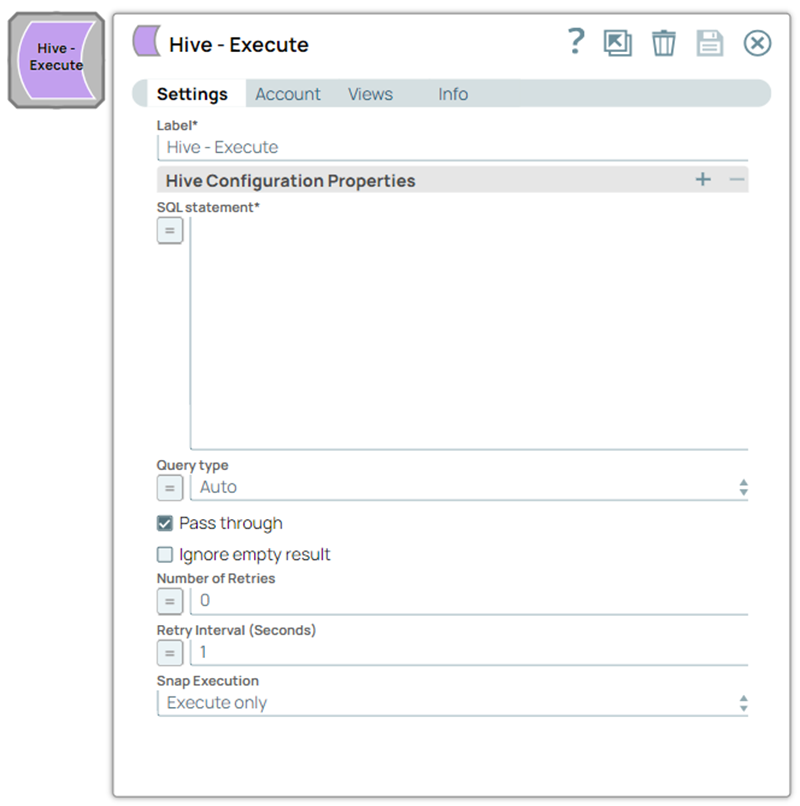Switch to the Account tab
This screenshot has height=806, width=800.
(288, 94)
